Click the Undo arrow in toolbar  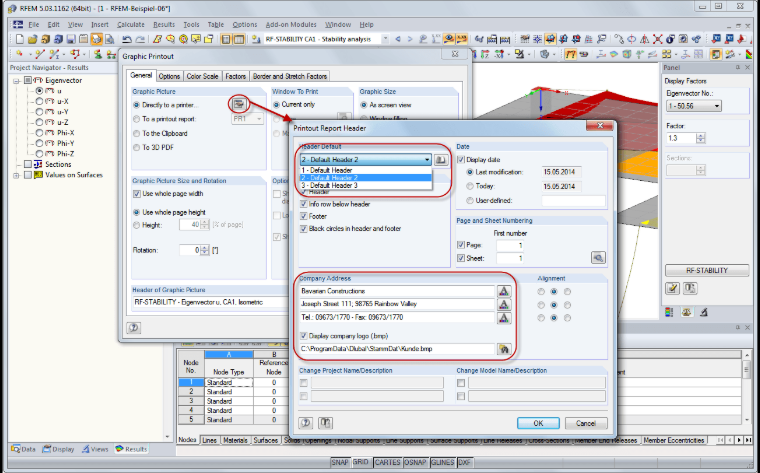click(127, 39)
